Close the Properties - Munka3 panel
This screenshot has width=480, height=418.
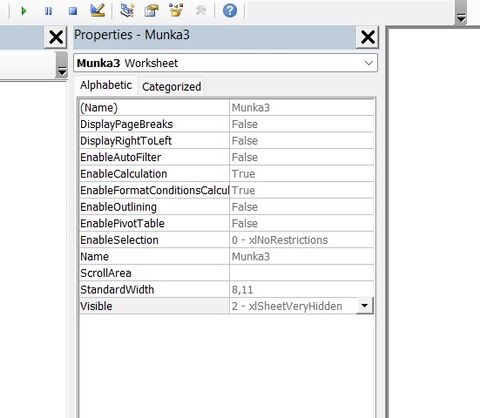click(368, 37)
